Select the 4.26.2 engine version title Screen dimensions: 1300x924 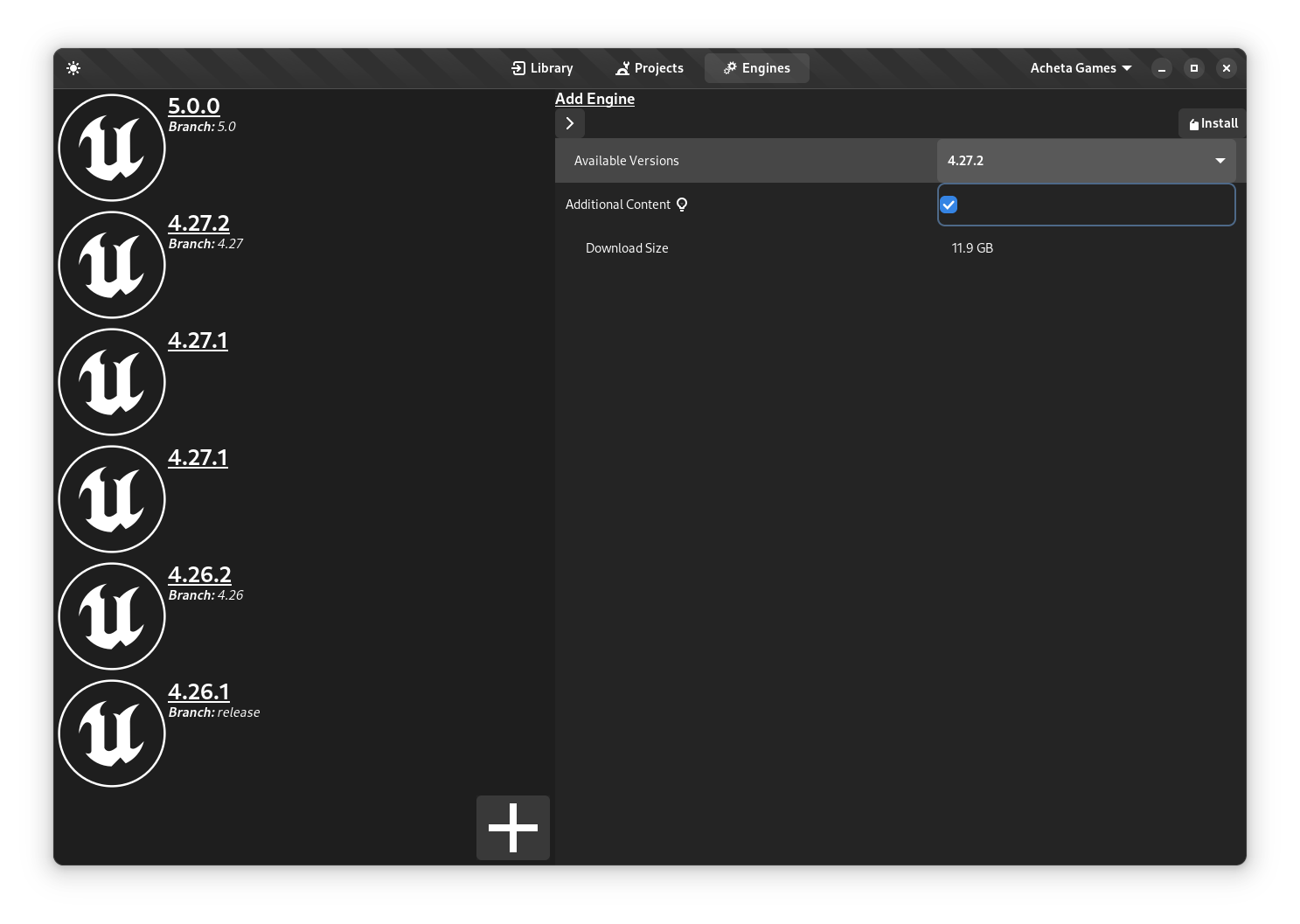click(x=199, y=575)
